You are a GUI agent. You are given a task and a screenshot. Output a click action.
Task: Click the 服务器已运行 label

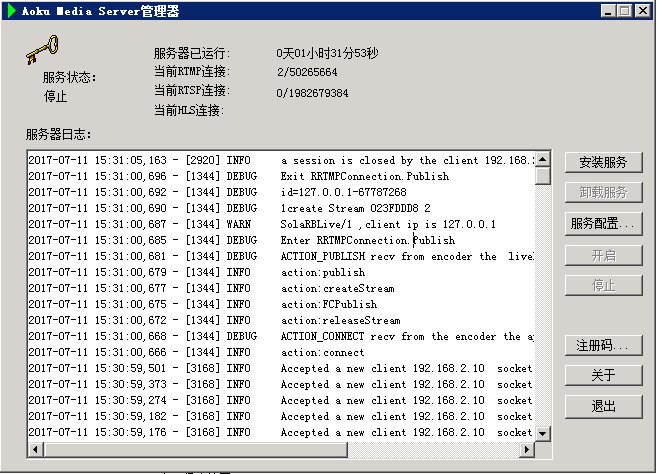click(x=192, y=53)
